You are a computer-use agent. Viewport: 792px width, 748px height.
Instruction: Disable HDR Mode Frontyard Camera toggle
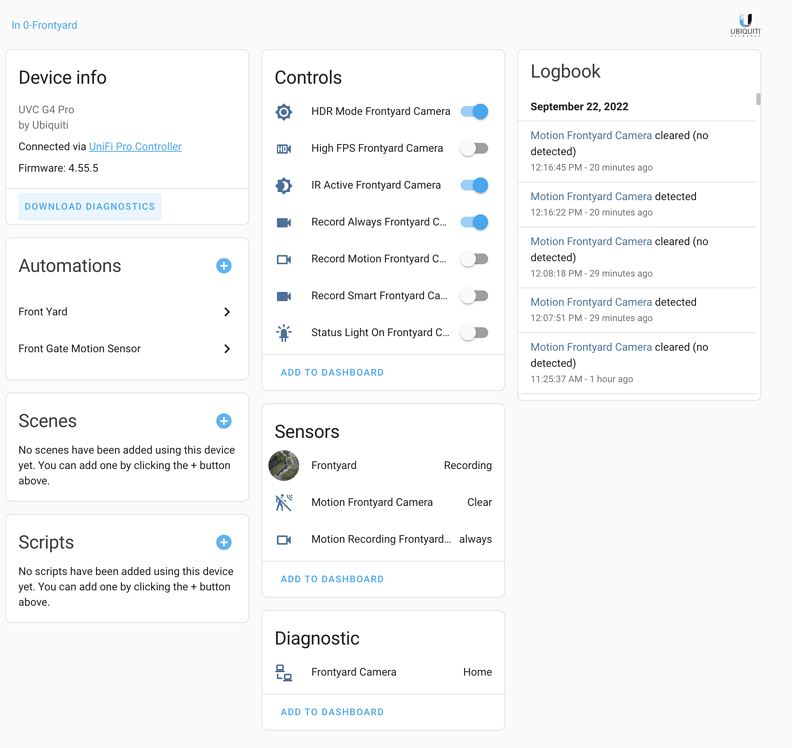click(x=474, y=112)
